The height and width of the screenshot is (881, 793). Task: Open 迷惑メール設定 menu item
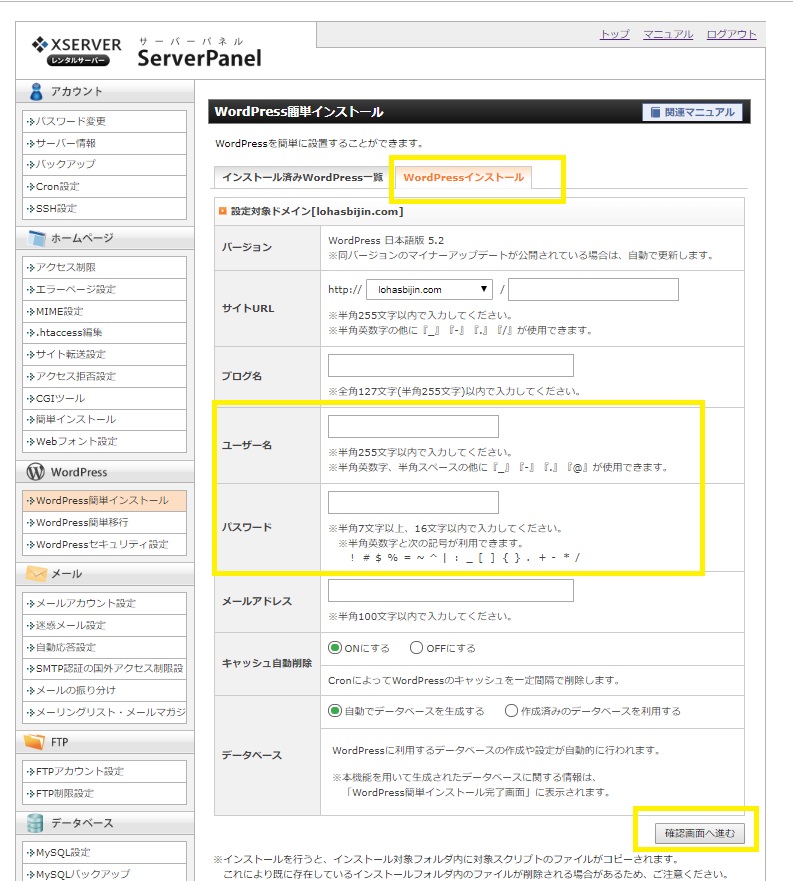pos(105,625)
